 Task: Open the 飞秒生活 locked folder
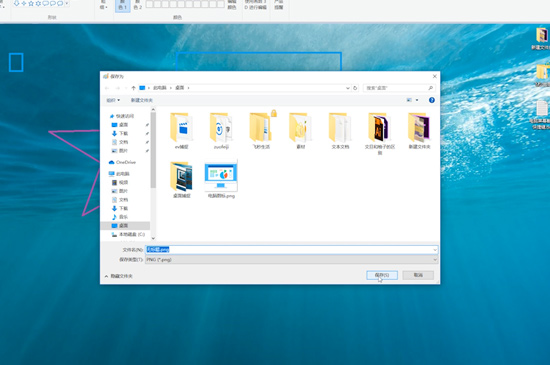click(261, 131)
